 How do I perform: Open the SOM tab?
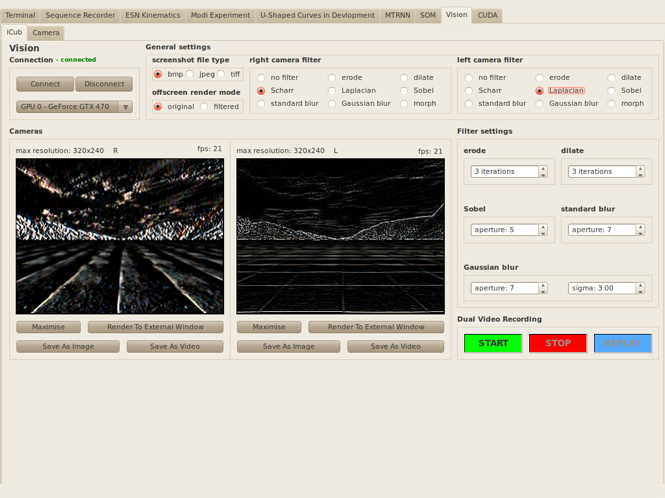(428, 15)
